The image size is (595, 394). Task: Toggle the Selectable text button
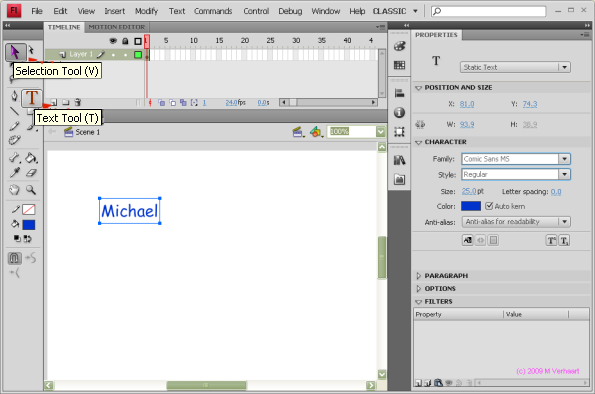point(468,240)
